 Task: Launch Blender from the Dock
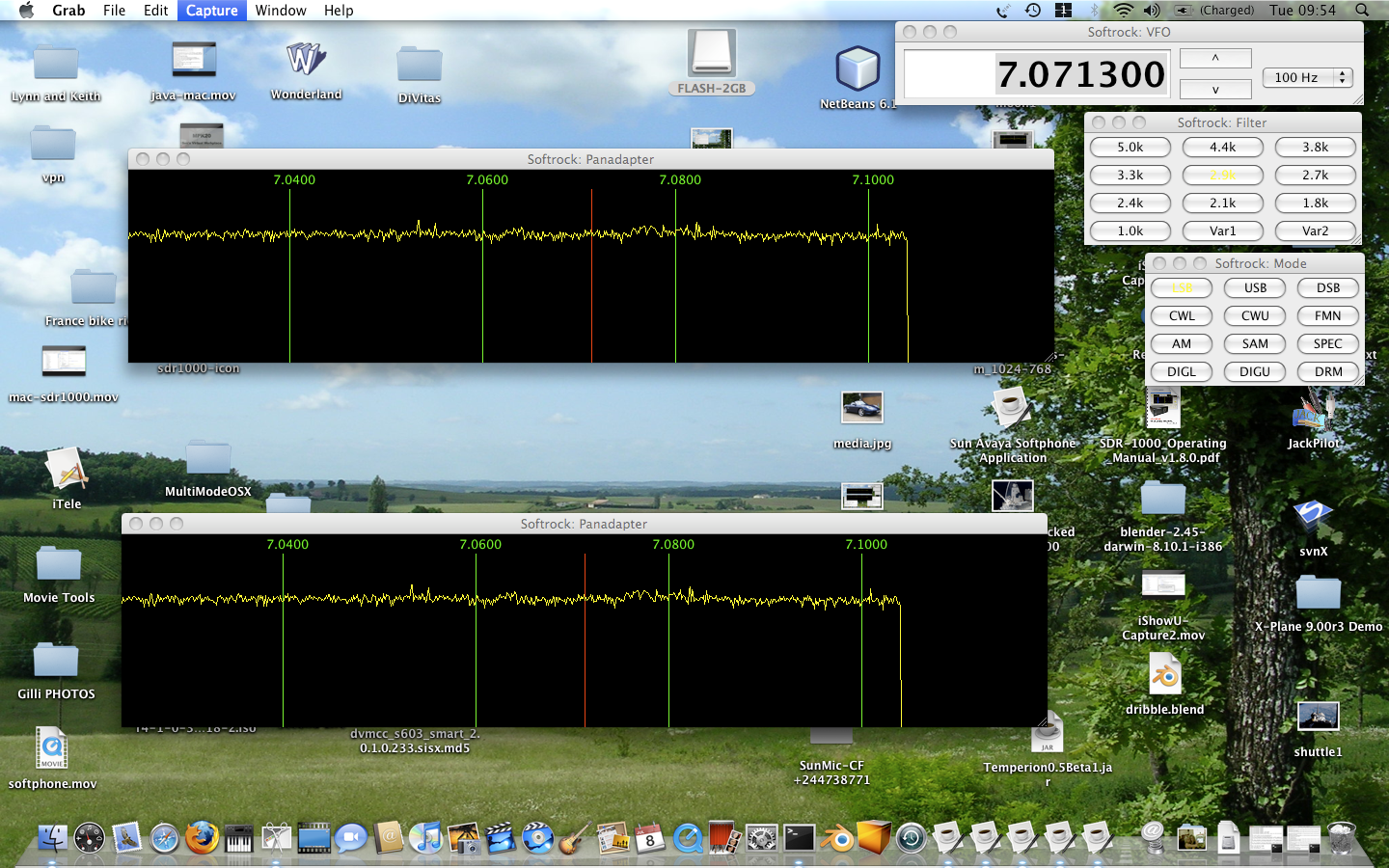click(836, 837)
